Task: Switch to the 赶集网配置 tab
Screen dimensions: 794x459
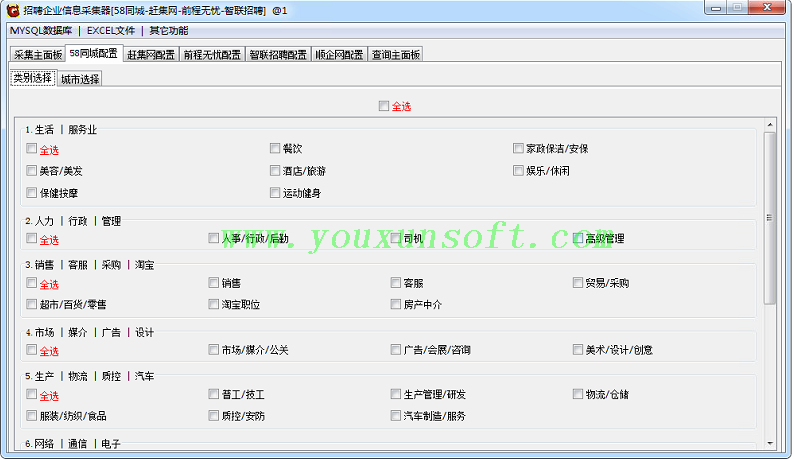Action: click(151, 55)
